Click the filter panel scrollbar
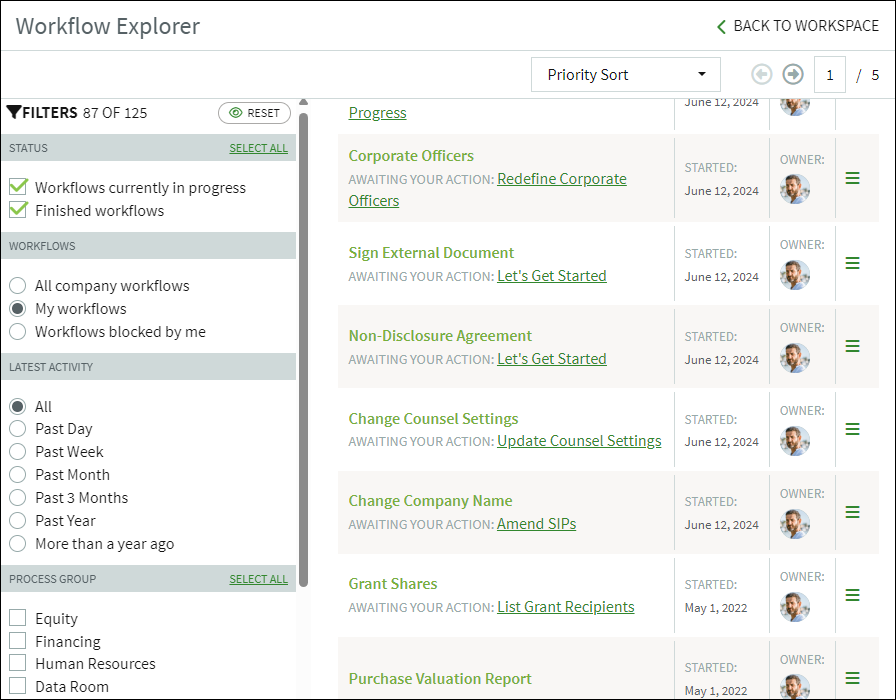The width and height of the screenshot is (896, 700). pyautogui.click(x=303, y=349)
